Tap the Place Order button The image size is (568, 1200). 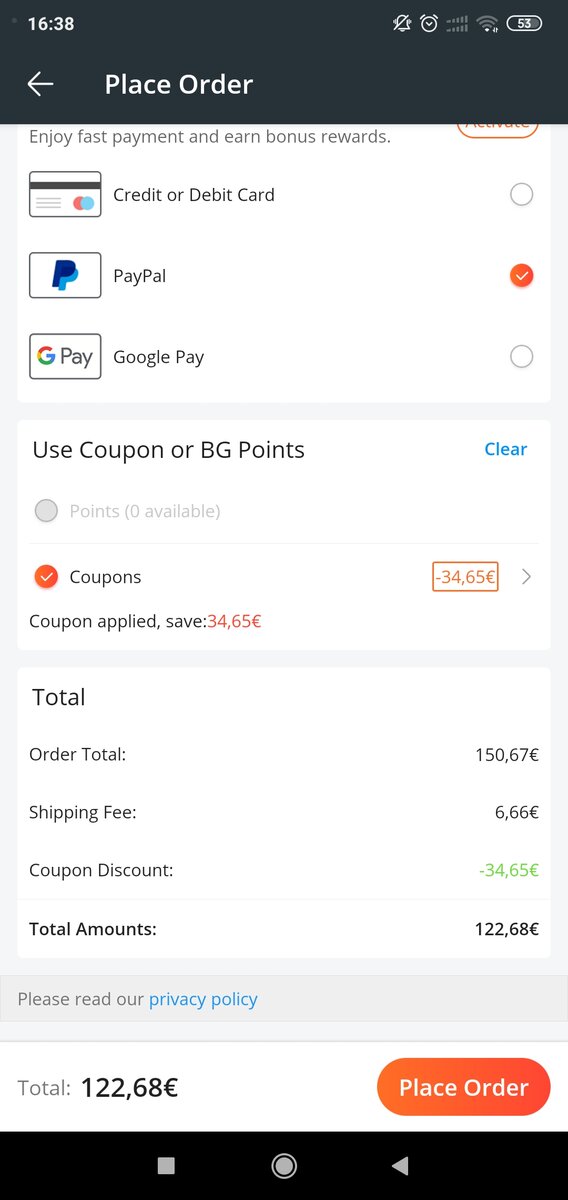click(463, 1087)
